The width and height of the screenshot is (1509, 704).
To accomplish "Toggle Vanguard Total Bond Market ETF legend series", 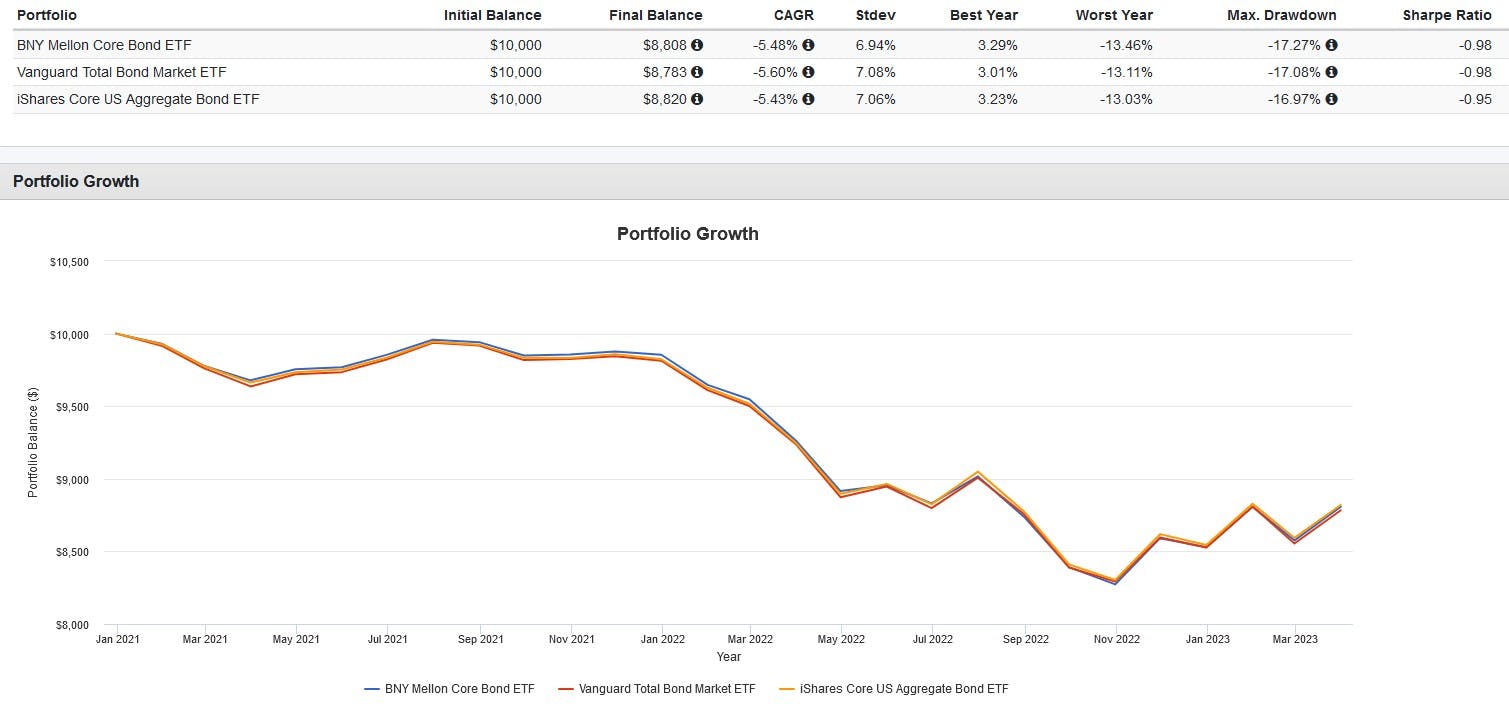I will (656, 688).
